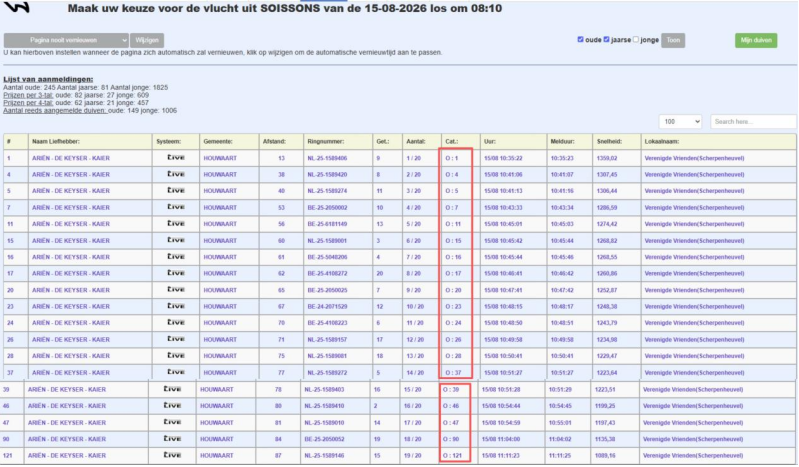The width and height of the screenshot is (799, 467).
Task: Click the speed value '1307,45'
Action: point(607,174)
